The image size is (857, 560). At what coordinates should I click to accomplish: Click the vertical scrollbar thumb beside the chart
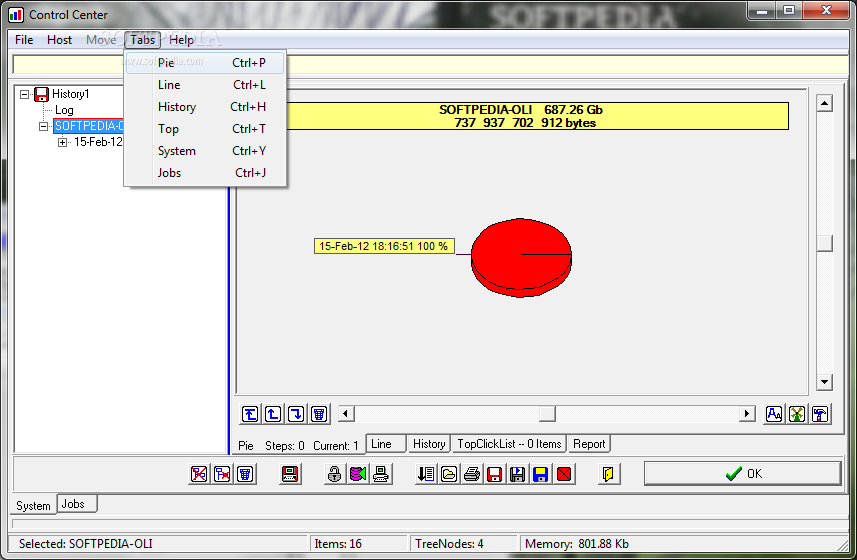click(825, 243)
